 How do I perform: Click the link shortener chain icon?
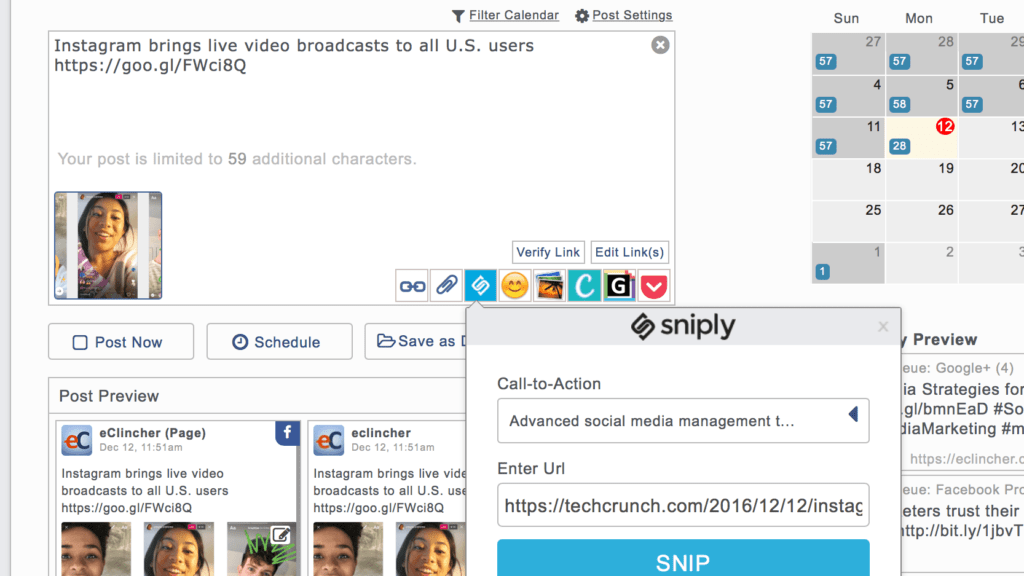[x=412, y=286]
